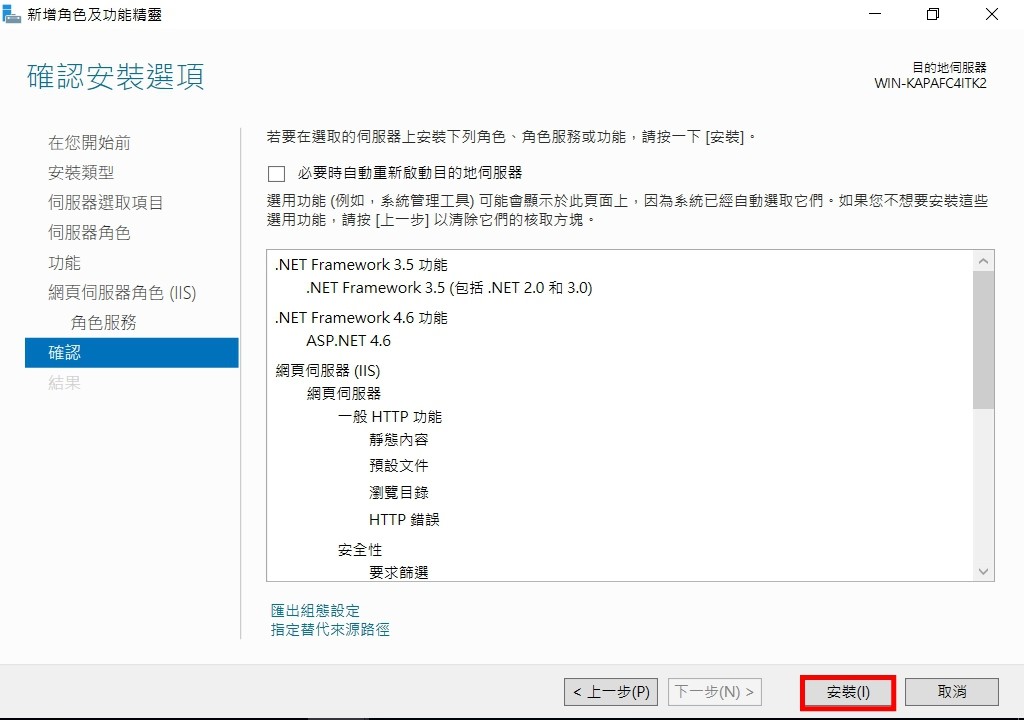Image resolution: width=1024 pixels, height=720 pixels.
Task: Maximize the wizard window
Action: tap(933, 14)
